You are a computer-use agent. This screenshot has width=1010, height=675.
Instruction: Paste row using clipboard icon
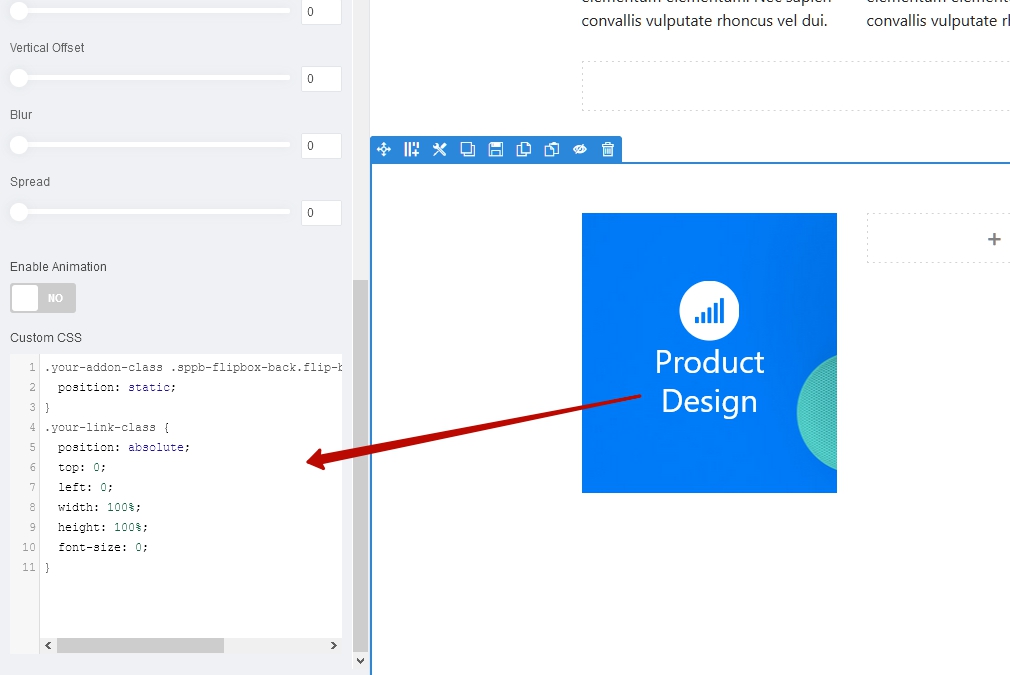pyautogui.click(x=551, y=150)
